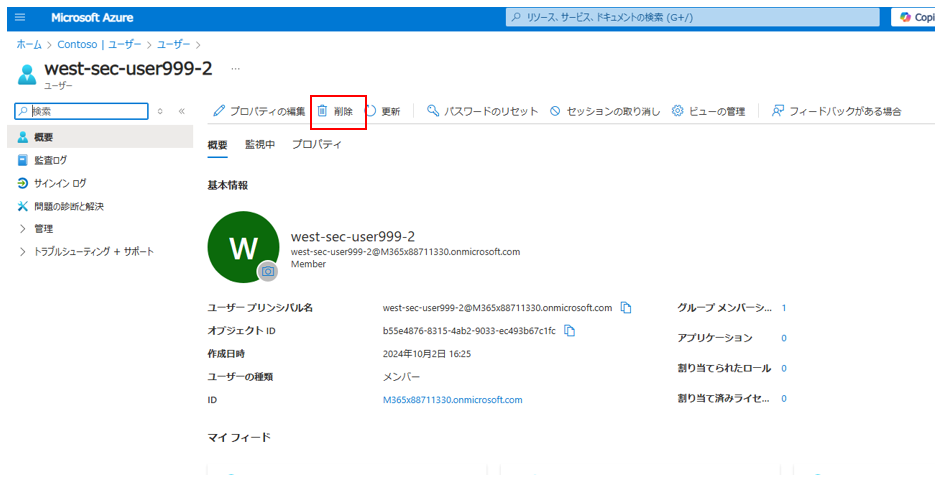Viewport: 941px width, 482px height.
Task: Open アプリケーション count 0
Action: 784,338
